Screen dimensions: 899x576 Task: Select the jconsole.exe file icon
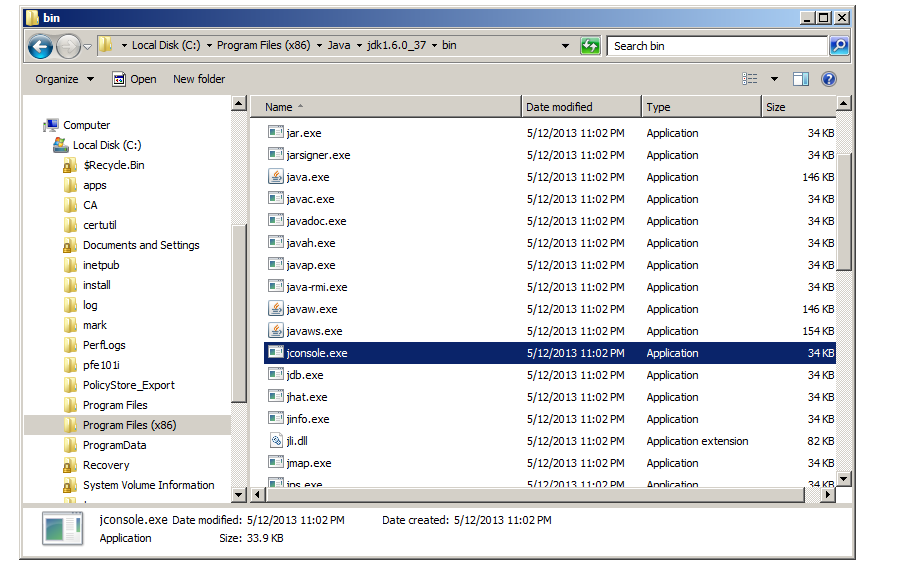276,352
